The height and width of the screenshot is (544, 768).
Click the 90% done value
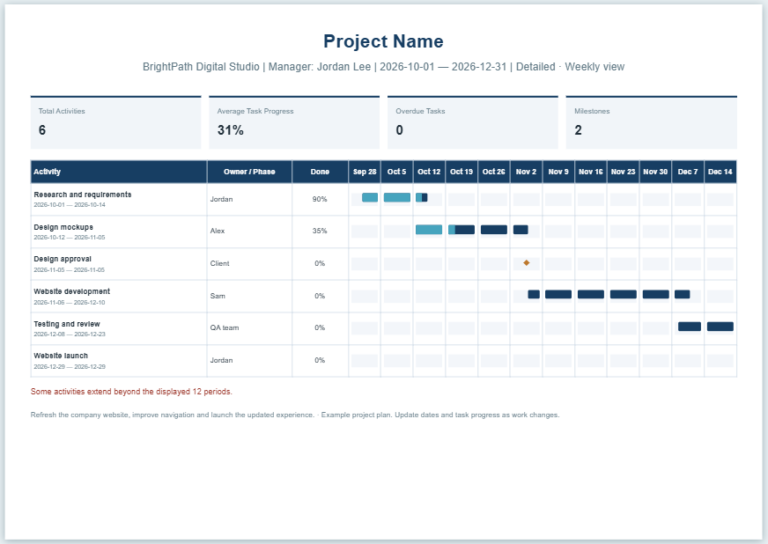click(x=319, y=199)
